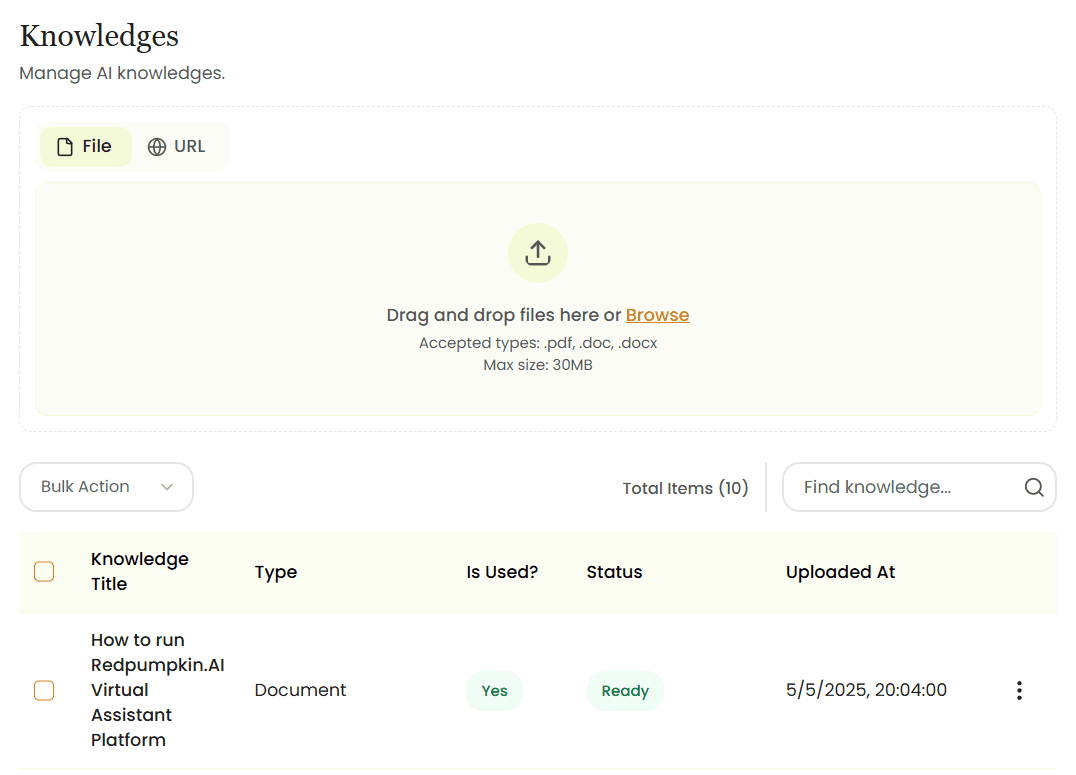Open the three-dot actions menu for the document row
Viewport: 1076px width, 775px height.
click(1019, 690)
